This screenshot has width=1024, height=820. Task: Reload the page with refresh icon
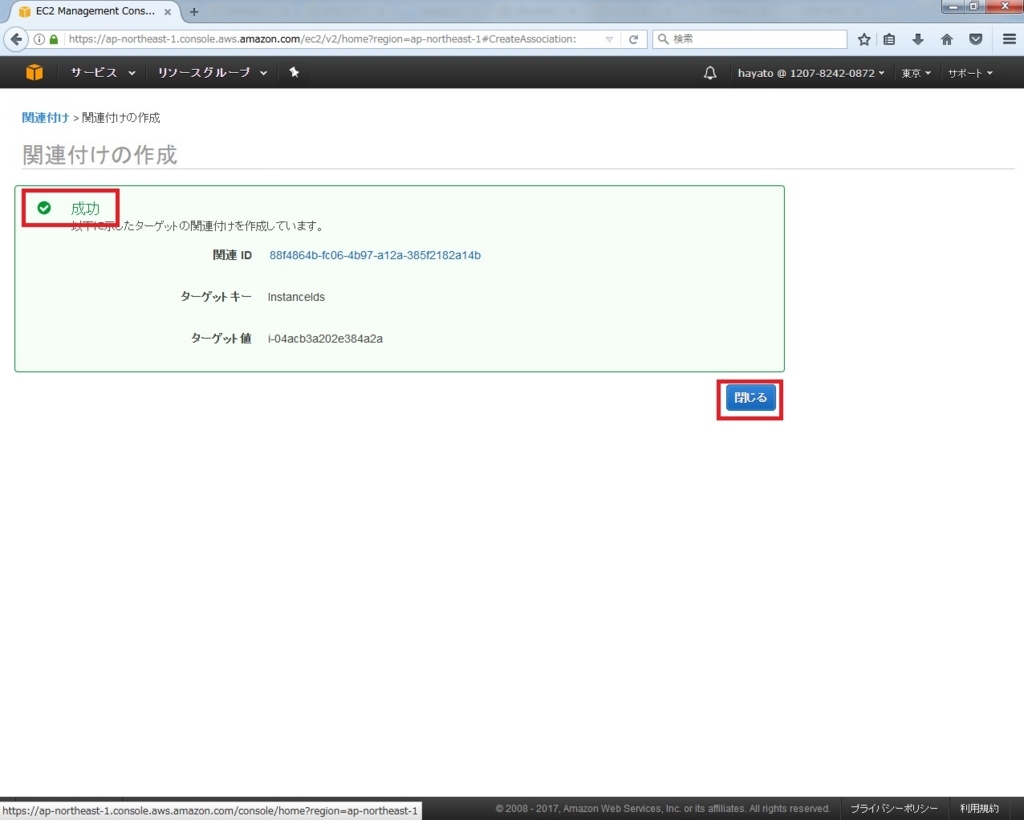(x=633, y=39)
